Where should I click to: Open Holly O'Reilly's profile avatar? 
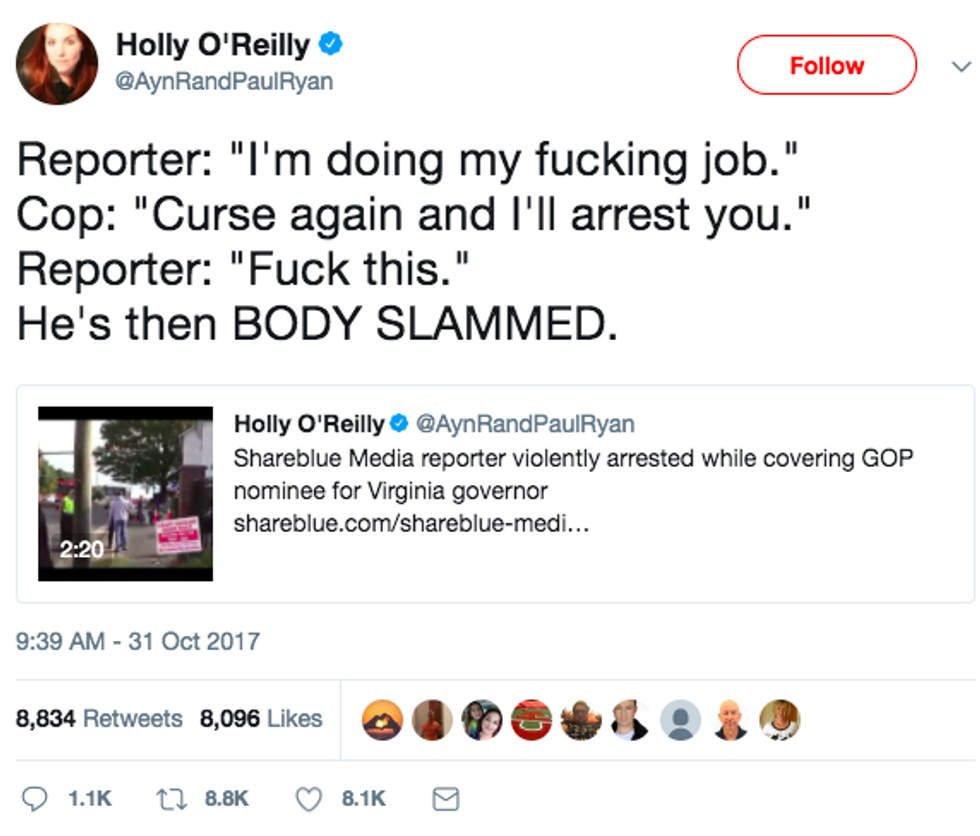pyautogui.click(x=57, y=64)
